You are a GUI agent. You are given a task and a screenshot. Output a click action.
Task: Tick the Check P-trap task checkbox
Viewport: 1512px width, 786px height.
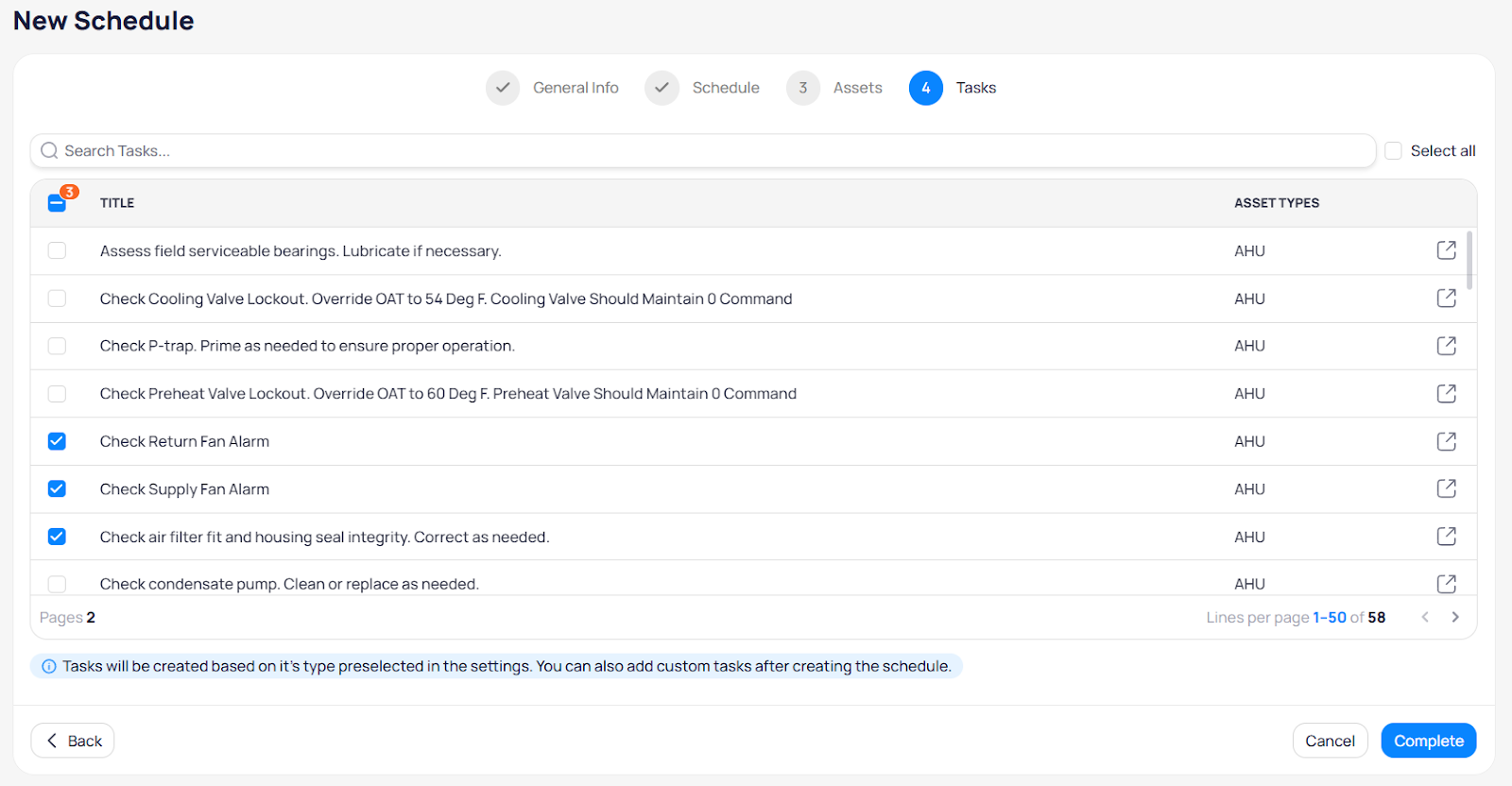point(58,346)
